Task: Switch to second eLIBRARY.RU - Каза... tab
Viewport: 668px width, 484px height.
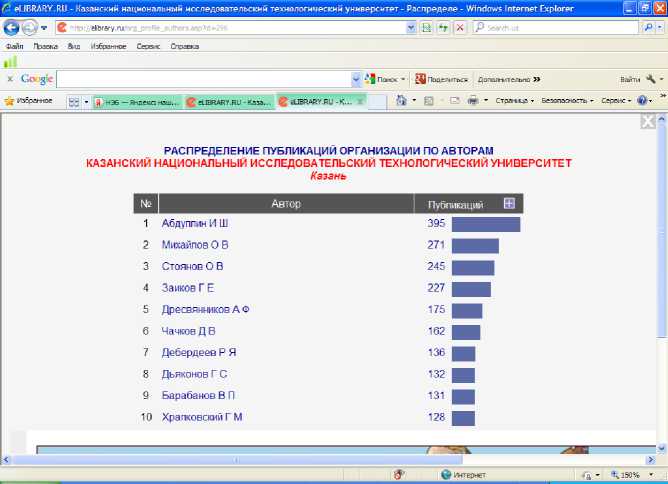Action: (228, 102)
